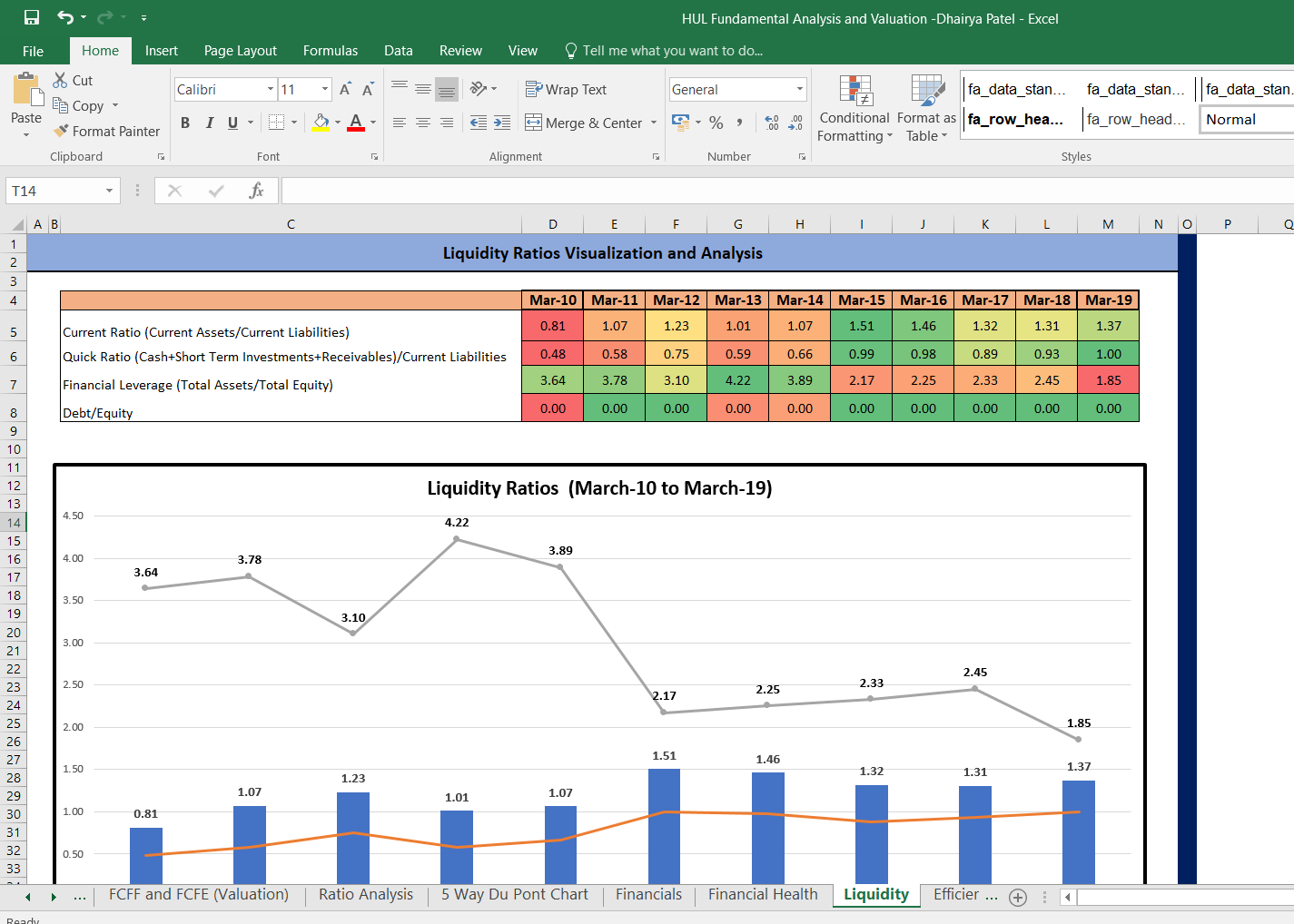The width and height of the screenshot is (1294, 924).
Task: Open the Conditional Formatting menu
Action: [x=854, y=109]
